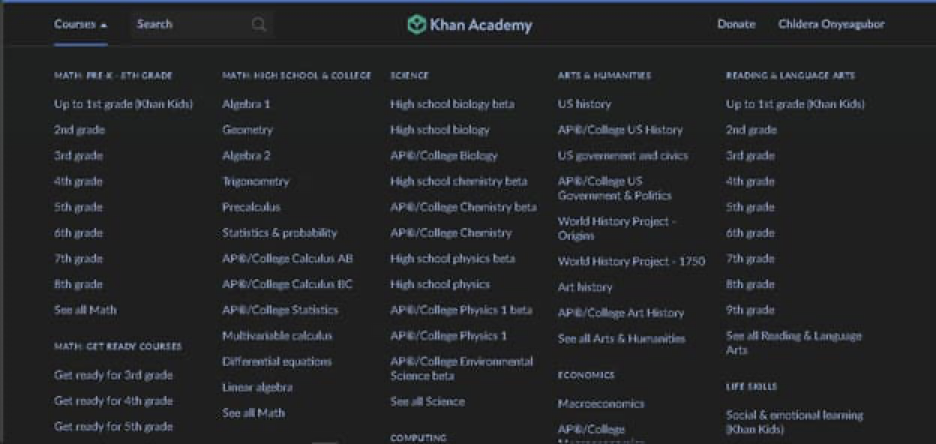Image resolution: width=936 pixels, height=444 pixels.
Task: Open the Donate link
Action: click(x=736, y=24)
